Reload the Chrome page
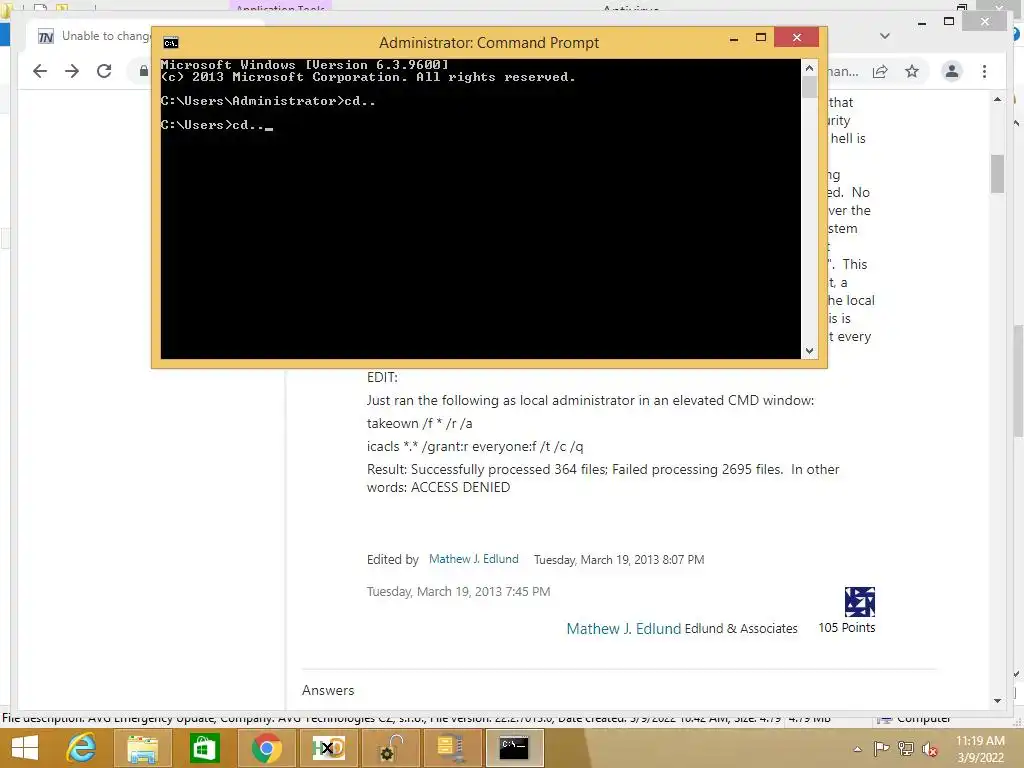This screenshot has height=768, width=1024. pos(104,71)
